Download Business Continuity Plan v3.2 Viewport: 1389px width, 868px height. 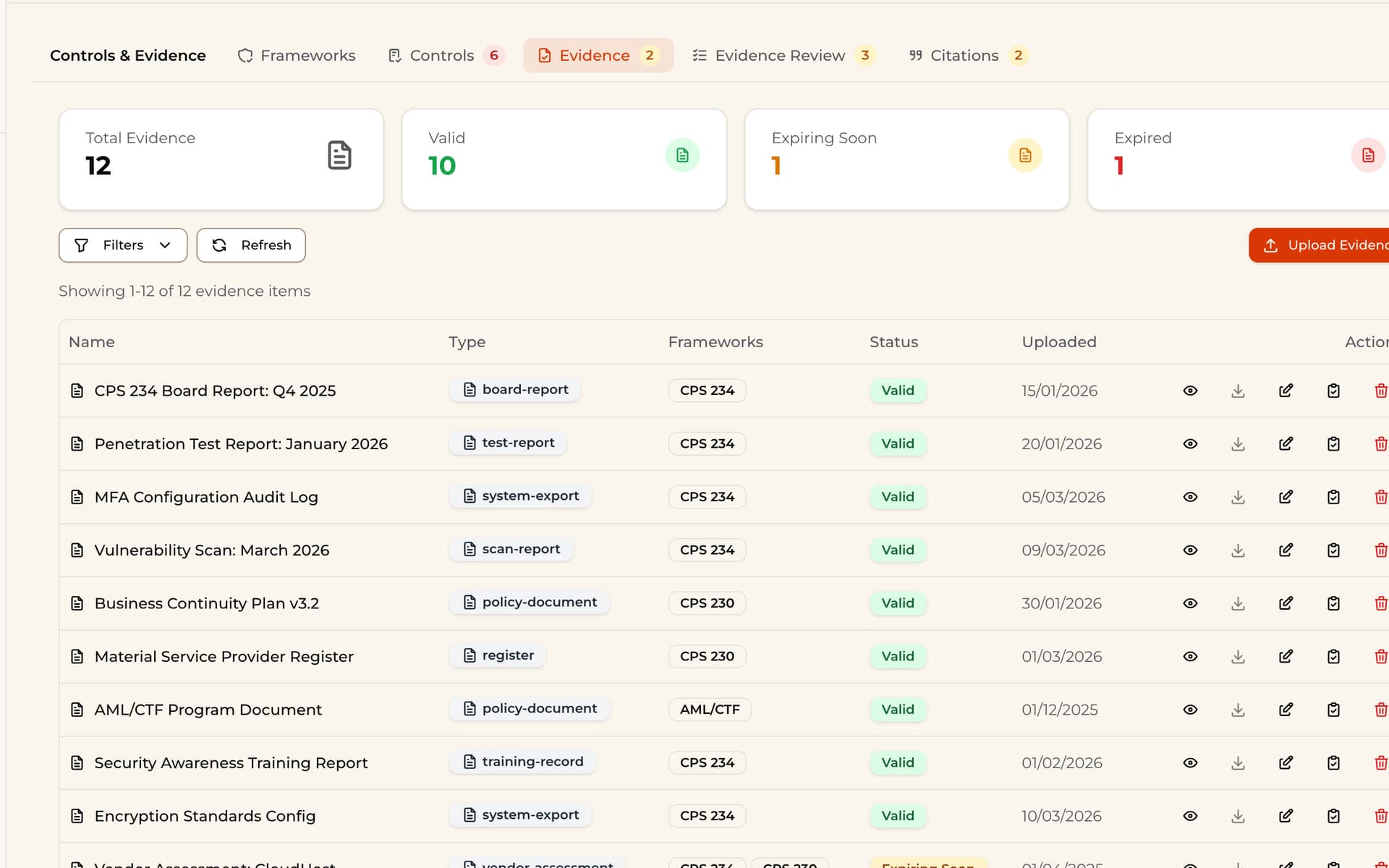[x=1238, y=603]
